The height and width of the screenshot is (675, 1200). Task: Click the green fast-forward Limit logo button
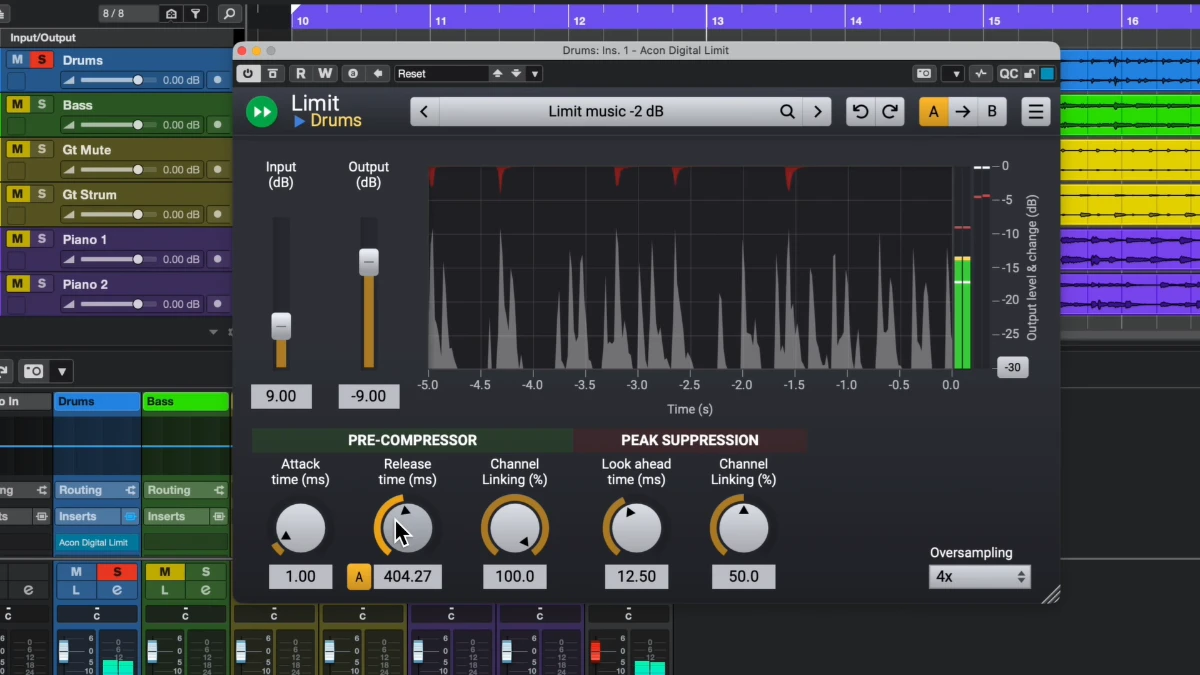click(262, 111)
